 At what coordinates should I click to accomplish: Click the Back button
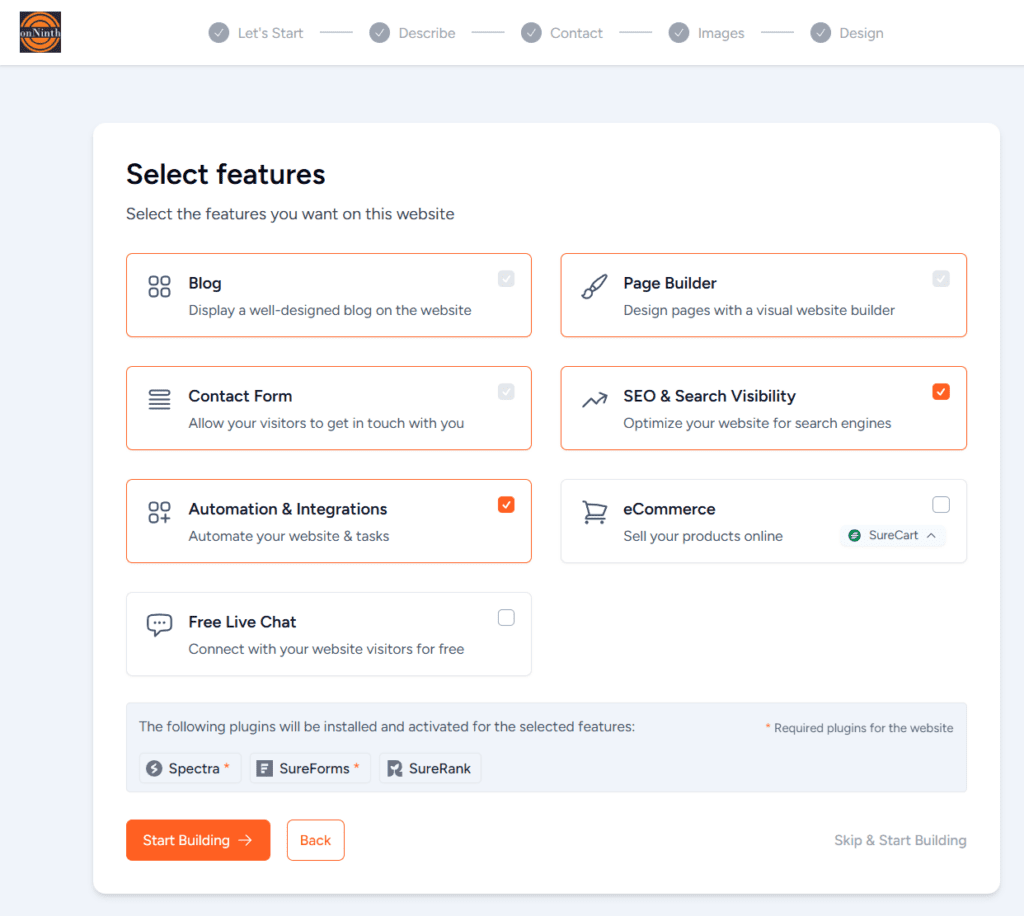click(315, 840)
